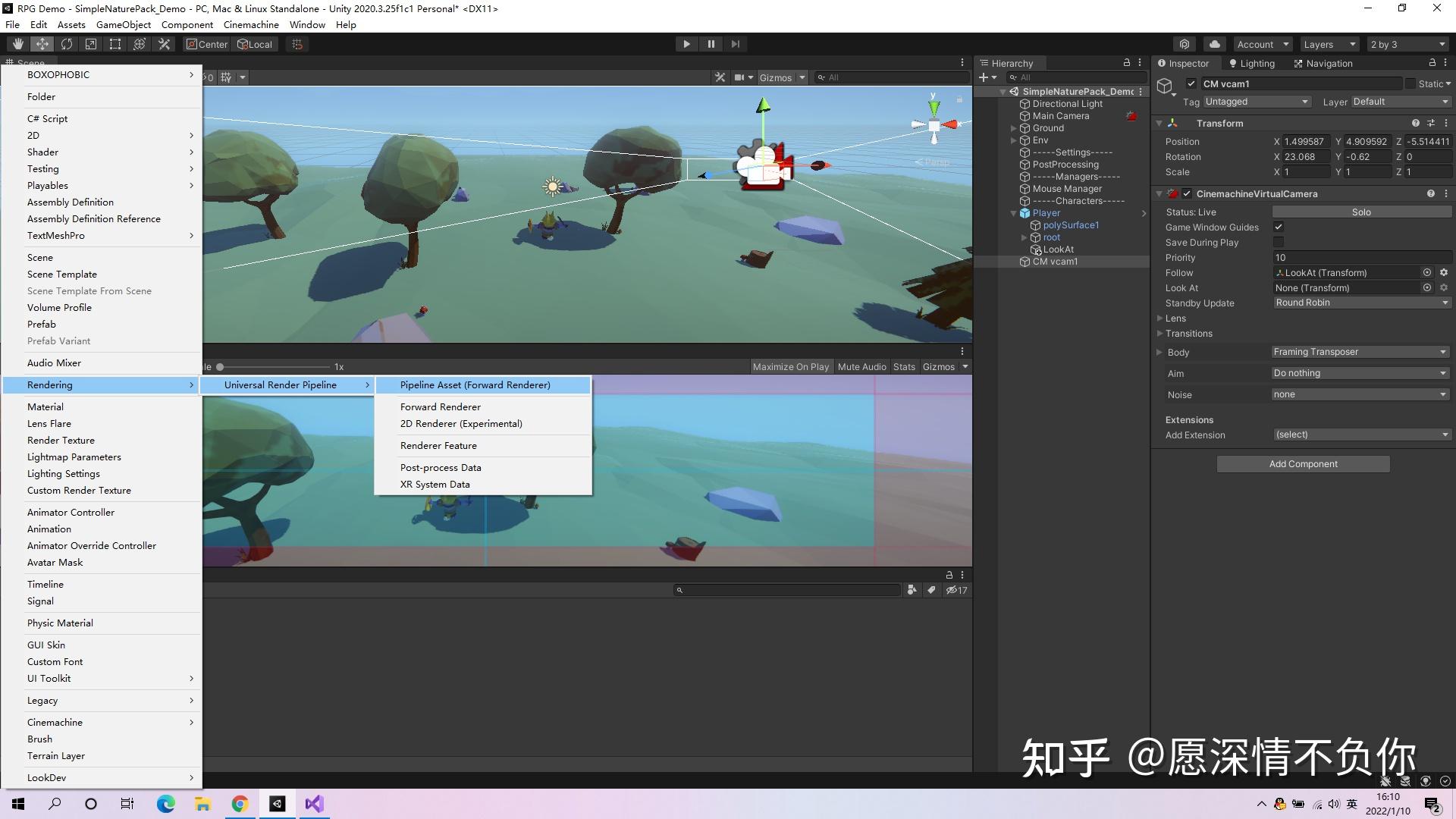Click Follow field gear settings icon
Viewport: 1456px width, 819px height.
point(1444,272)
